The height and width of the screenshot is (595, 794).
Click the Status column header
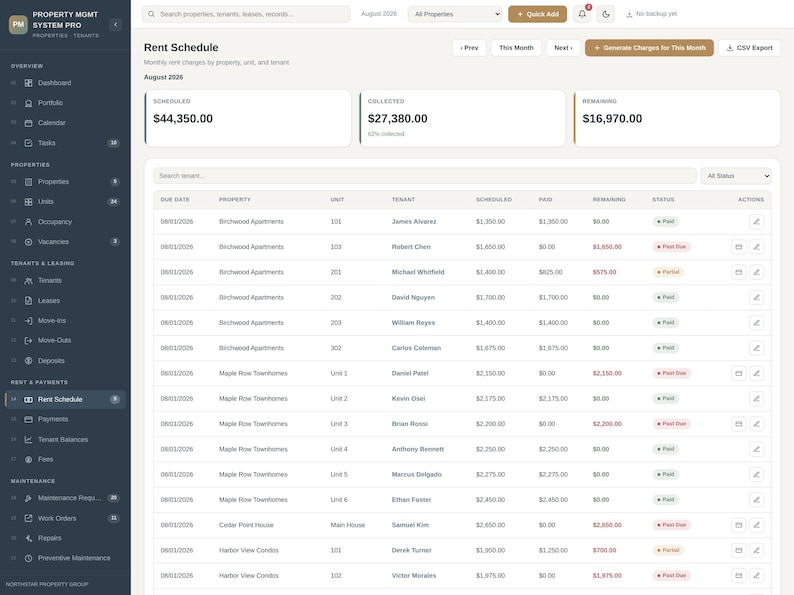click(663, 200)
